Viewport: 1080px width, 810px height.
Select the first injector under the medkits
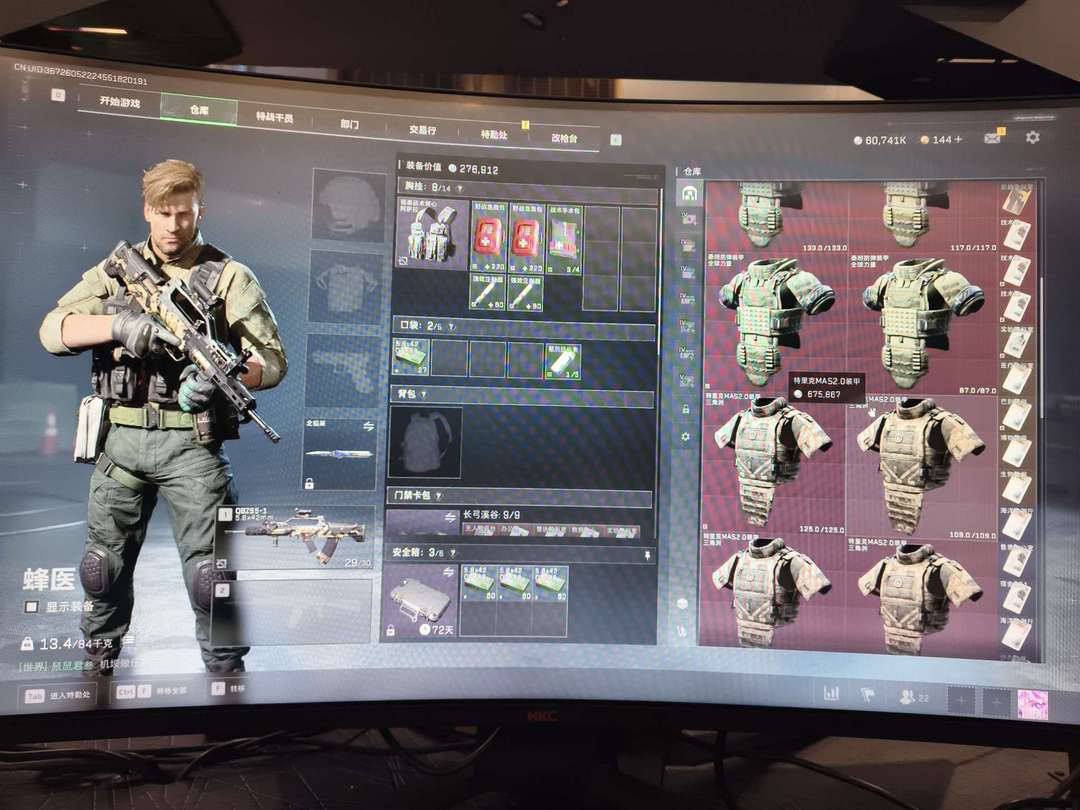[488, 292]
